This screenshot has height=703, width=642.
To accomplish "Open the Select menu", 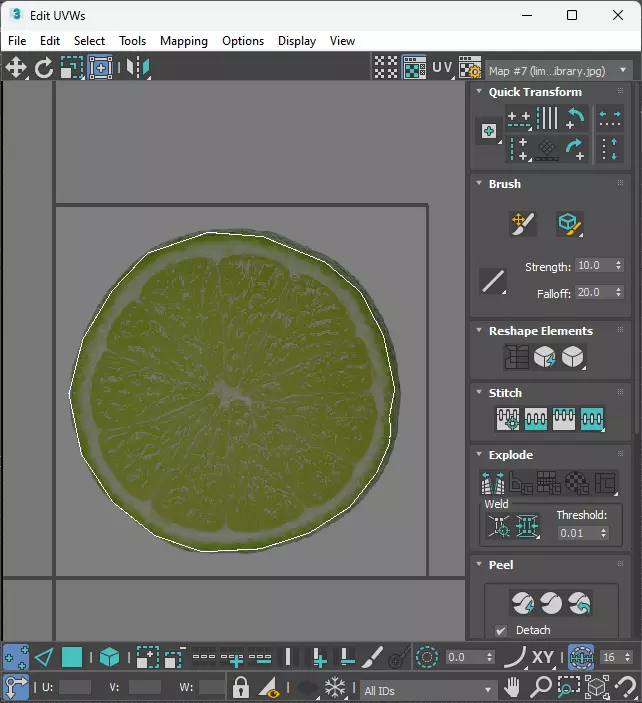I will (x=89, y=41).
